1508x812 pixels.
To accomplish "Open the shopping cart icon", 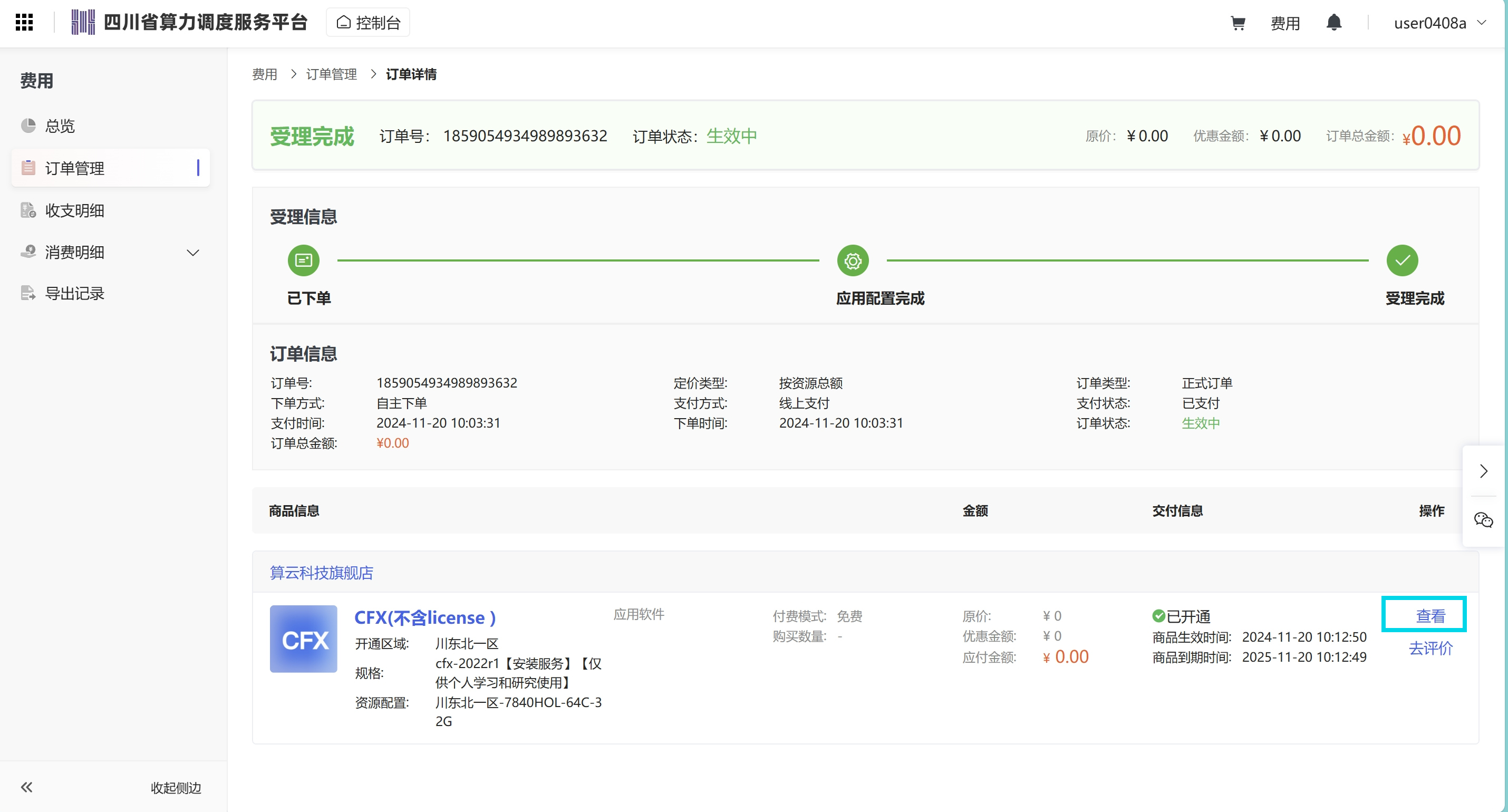I will (x=1238, y=23).
